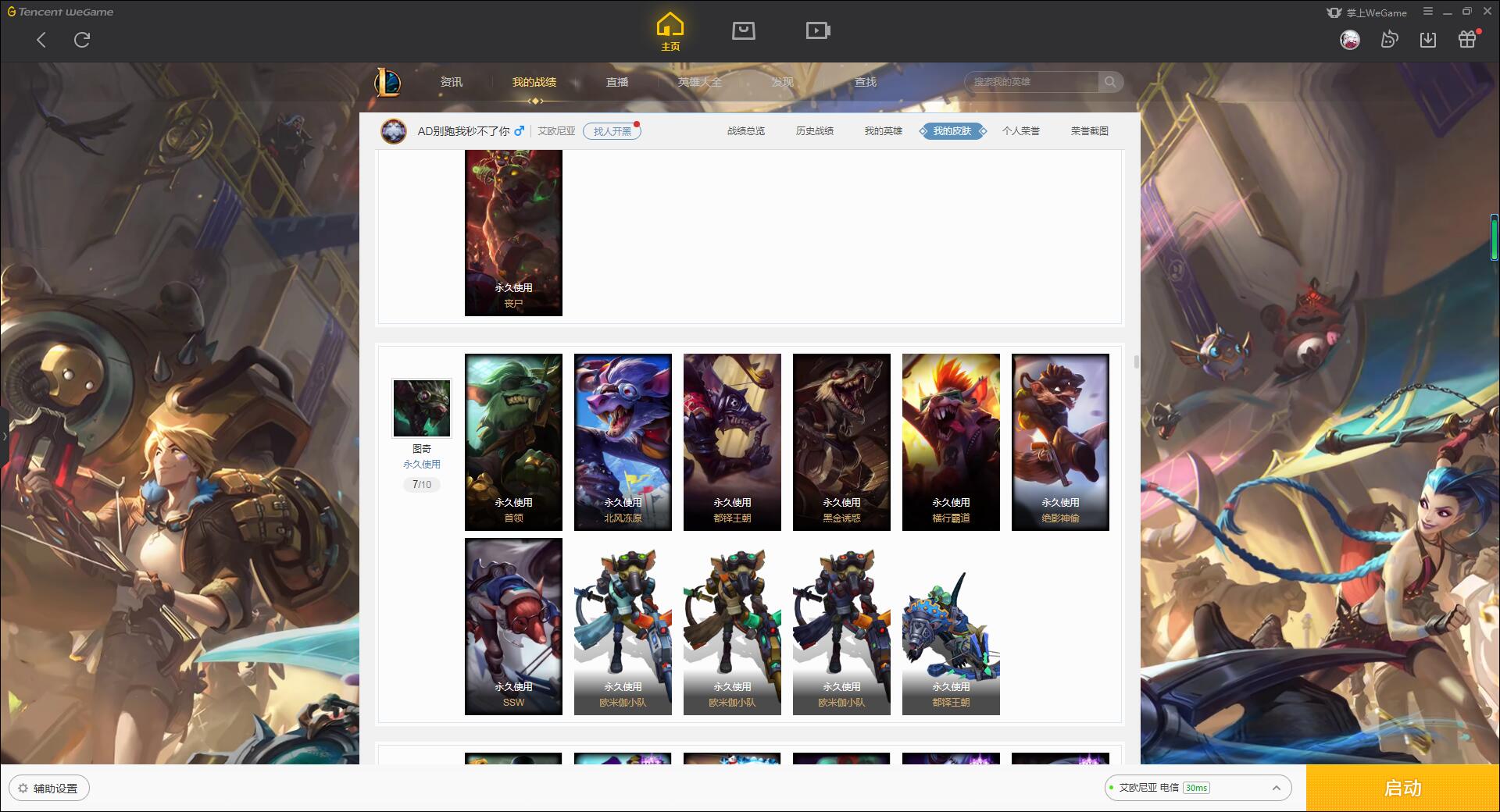Go back with the left arrow icon
Viewport: 1500px width, 812px height.
point(41,40)
